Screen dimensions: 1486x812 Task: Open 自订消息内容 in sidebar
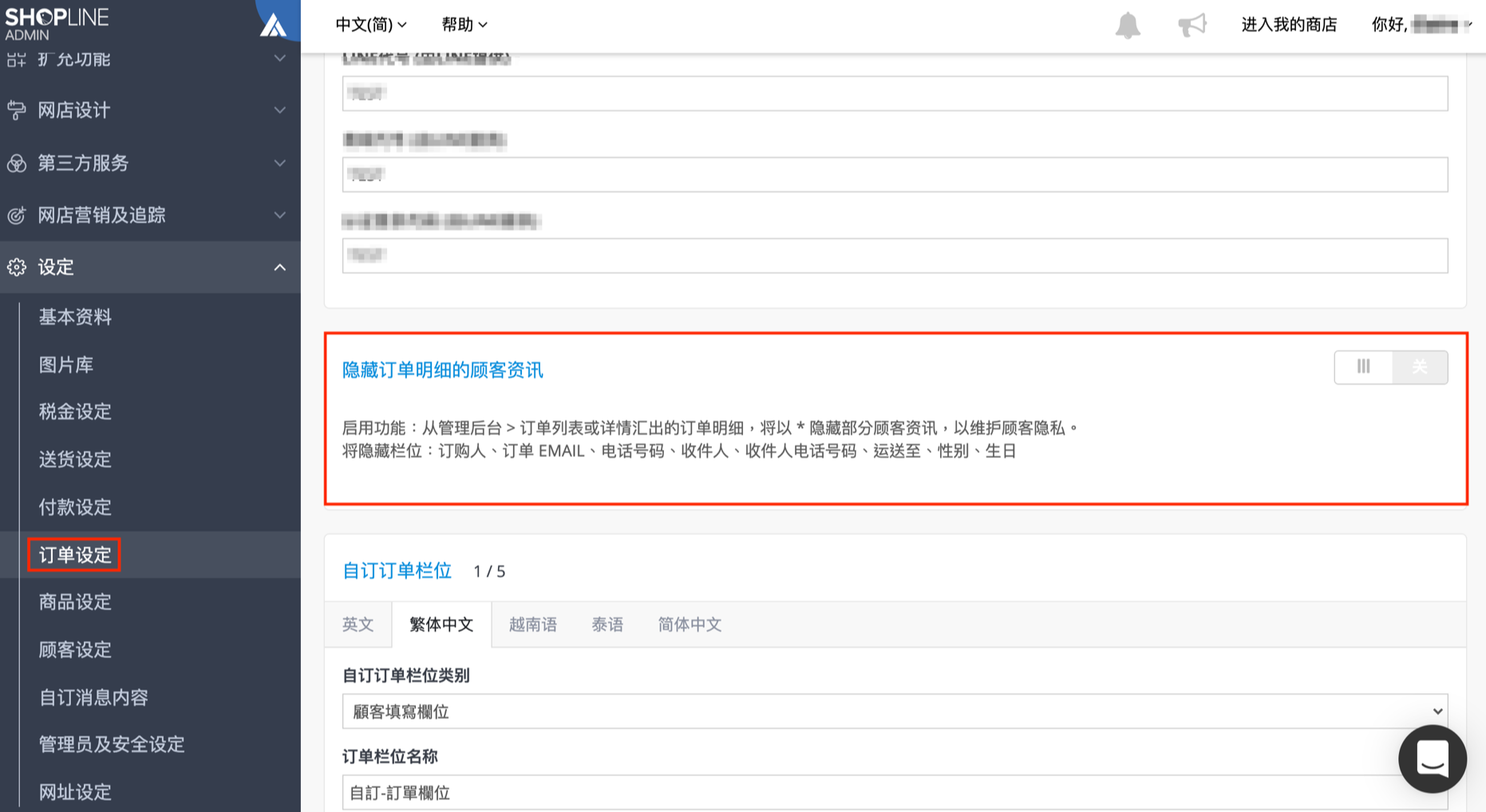click(94, 698)
